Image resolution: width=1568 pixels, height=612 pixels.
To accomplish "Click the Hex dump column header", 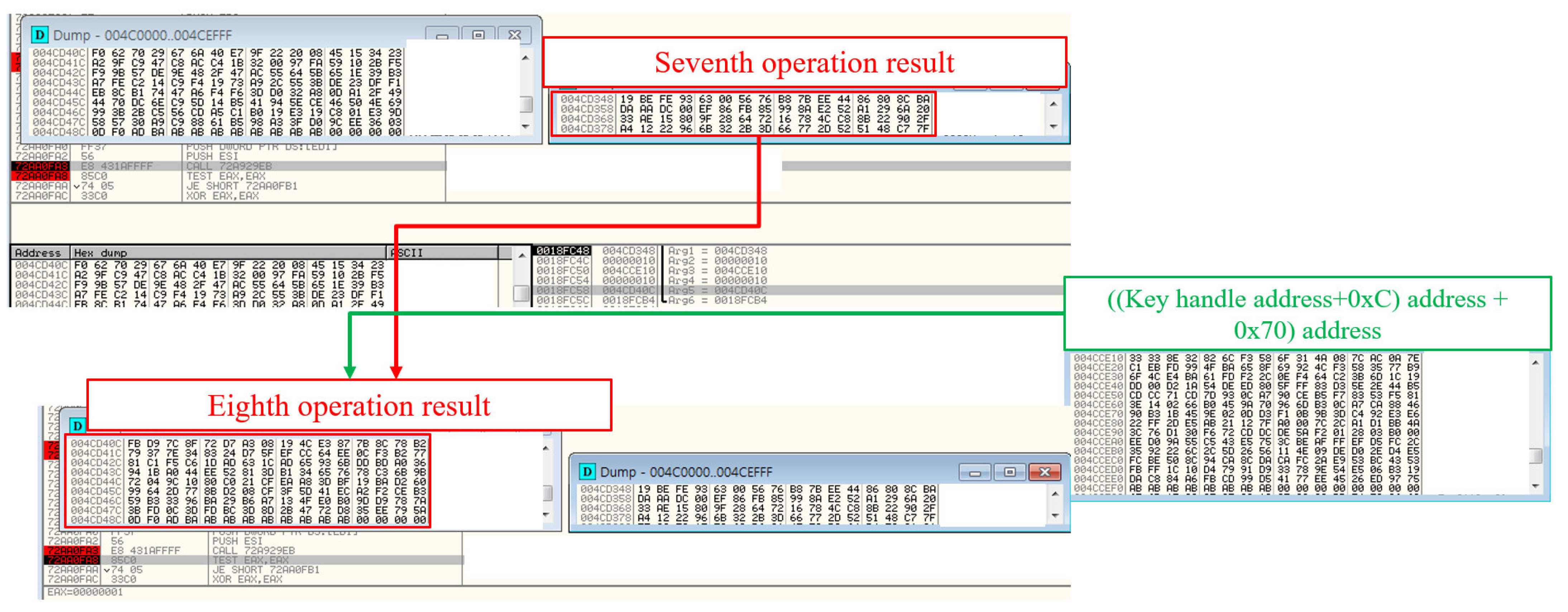I will [x=229, y=253].
